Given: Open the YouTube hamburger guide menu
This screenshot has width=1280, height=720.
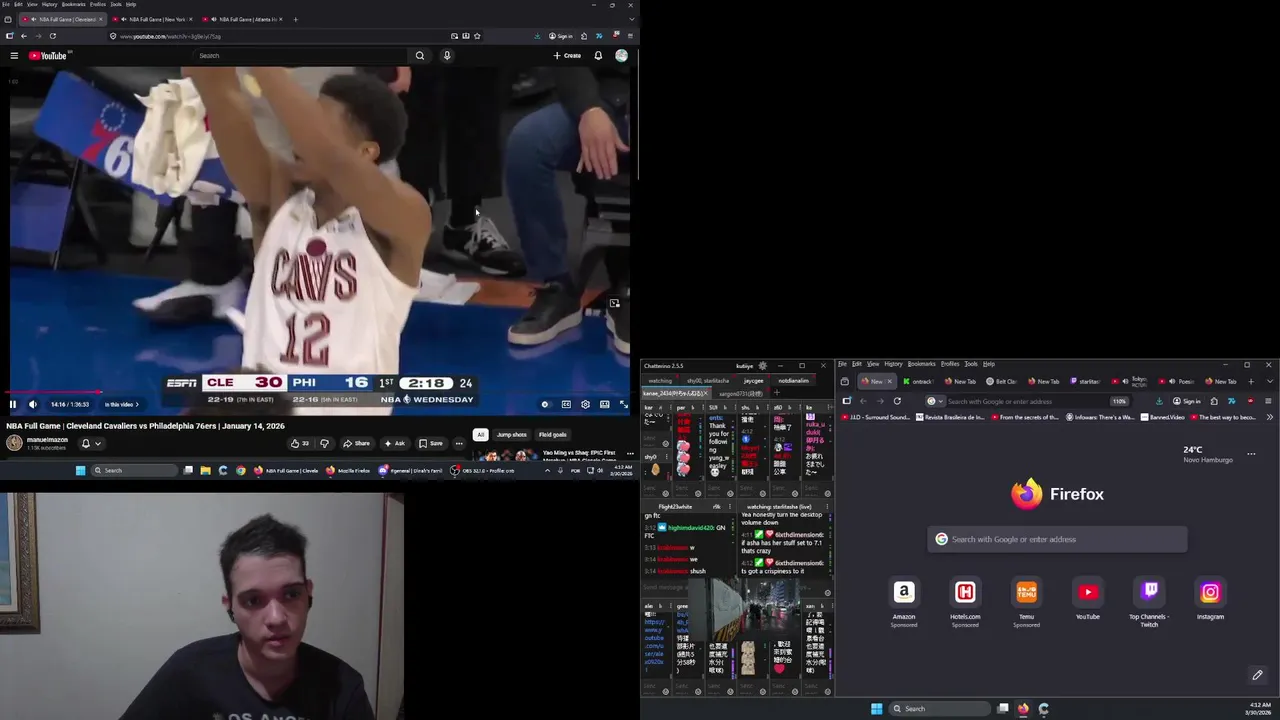Looking at the screenshot, I should pos(14,55).
